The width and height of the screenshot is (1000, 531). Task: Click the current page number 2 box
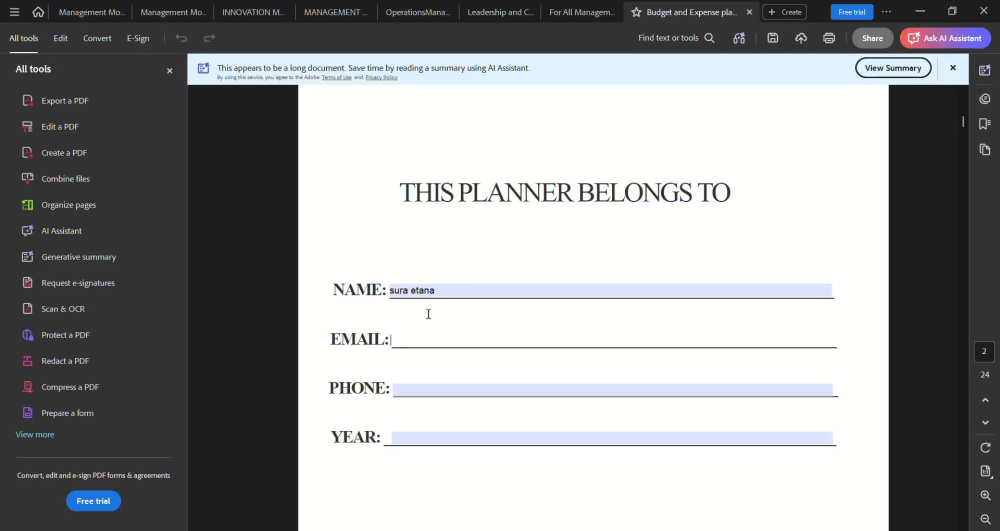984,351
